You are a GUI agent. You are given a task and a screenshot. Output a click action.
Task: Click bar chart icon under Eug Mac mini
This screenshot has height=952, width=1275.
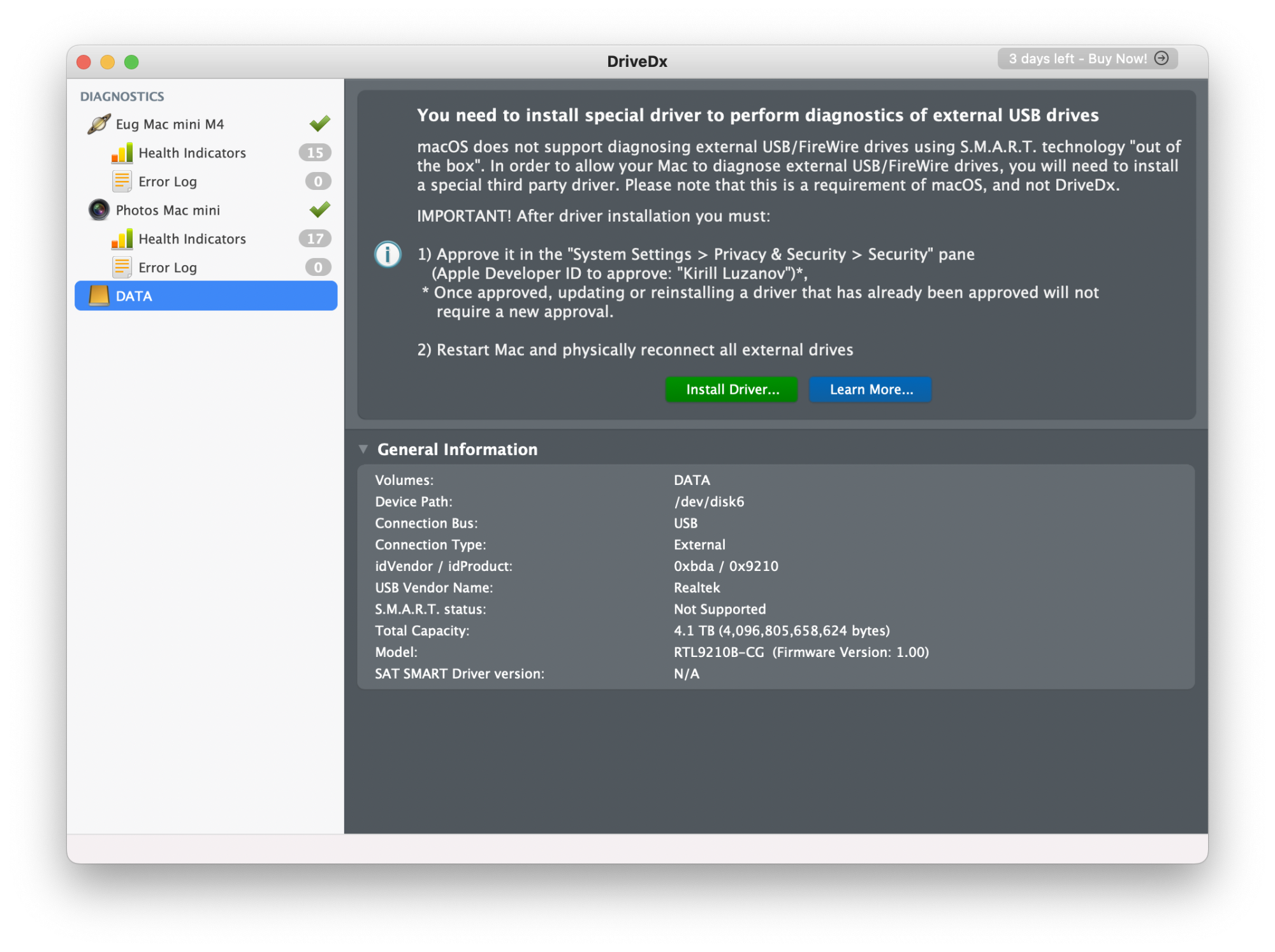pos(122,153)
